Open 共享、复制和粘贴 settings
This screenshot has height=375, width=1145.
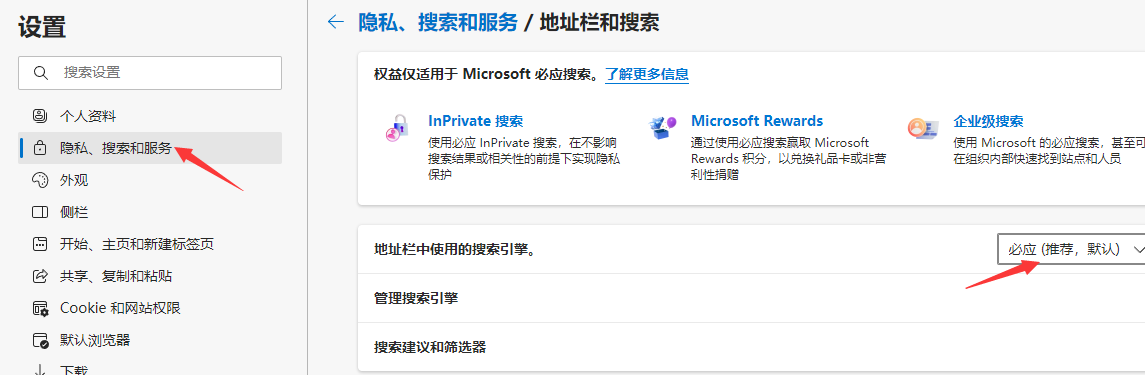click(150, 276)
